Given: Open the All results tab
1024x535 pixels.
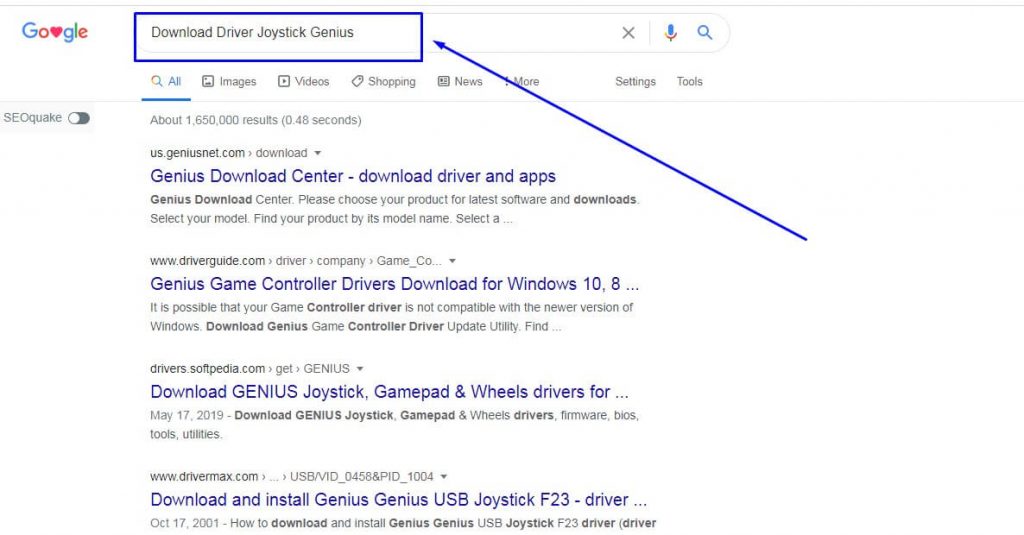Looking at the screenshot, I should 166,82.
